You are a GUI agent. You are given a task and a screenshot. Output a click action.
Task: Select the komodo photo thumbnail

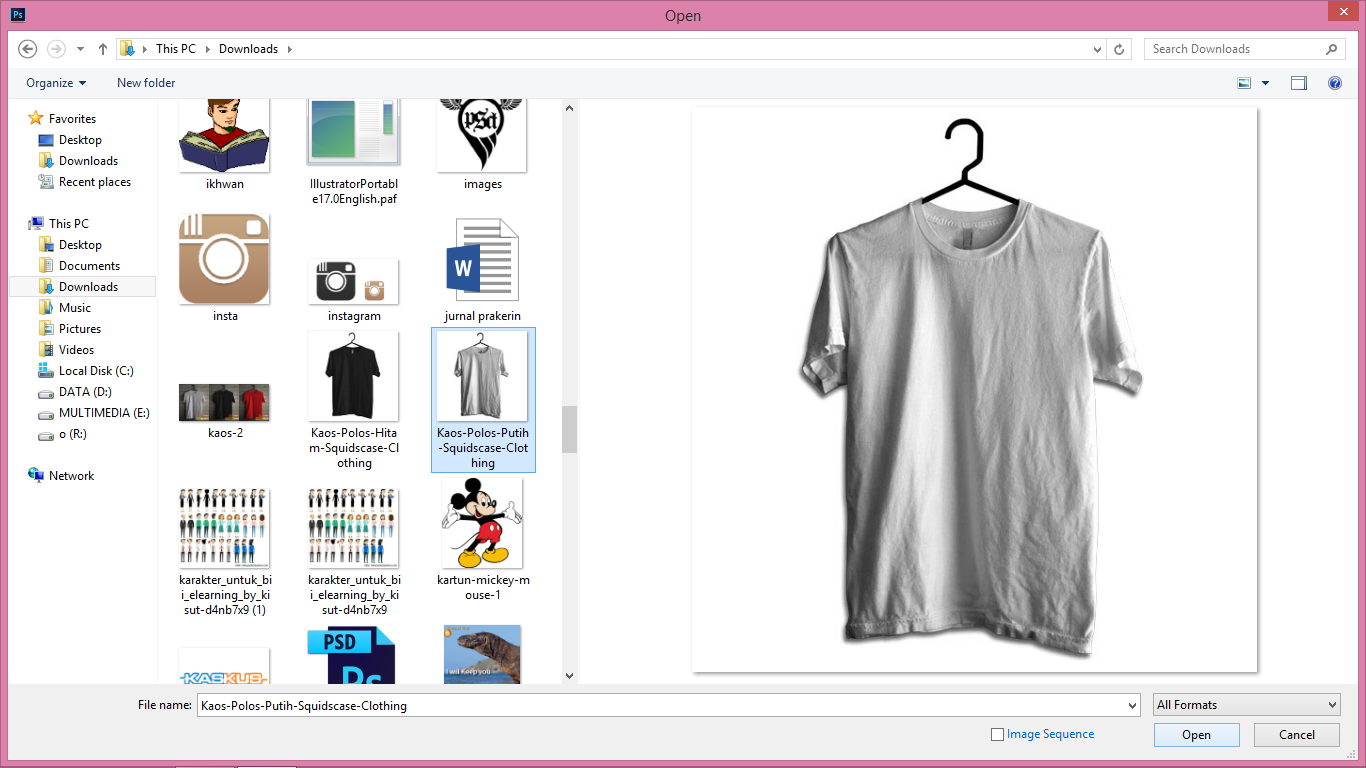(483, 655)
